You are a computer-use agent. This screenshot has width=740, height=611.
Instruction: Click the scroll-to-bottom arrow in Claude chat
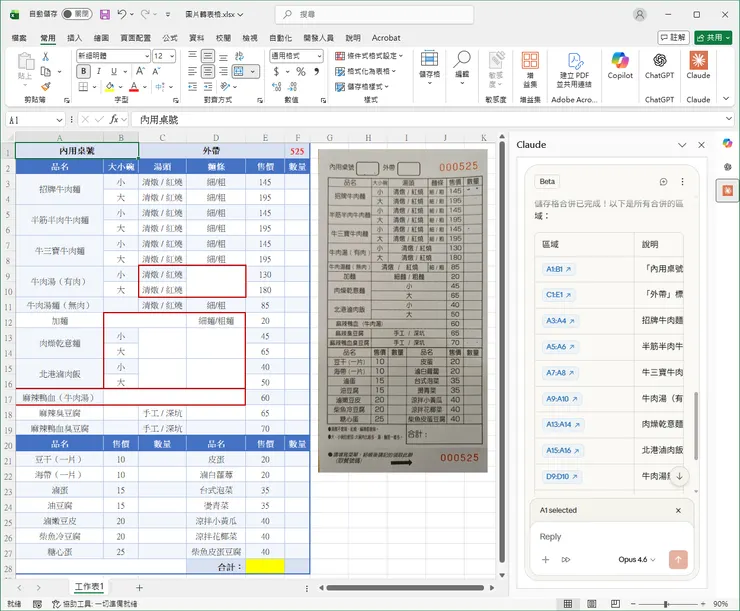680,476
